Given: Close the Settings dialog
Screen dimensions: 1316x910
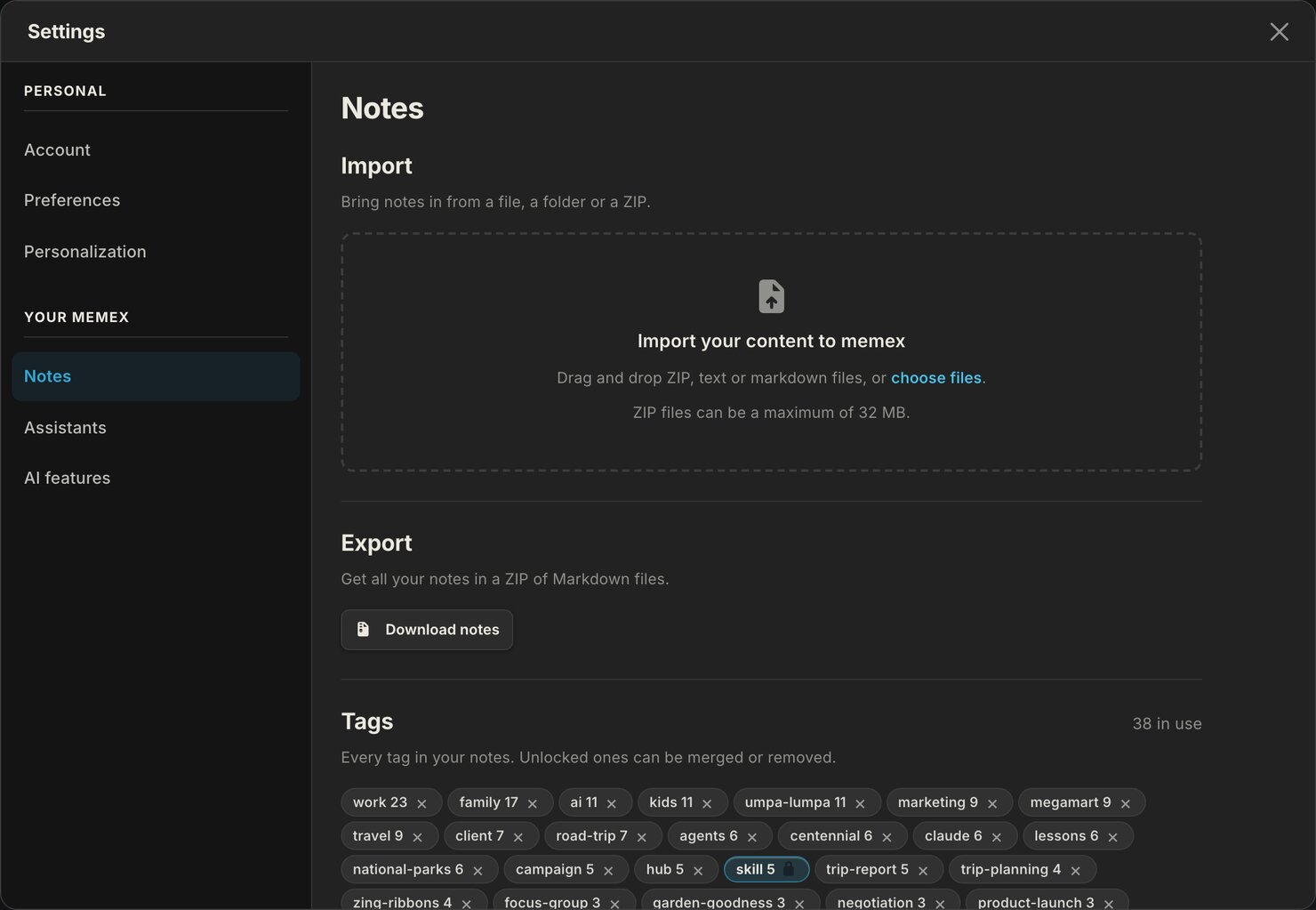Looking at the screenshot, I should point(1279,32).
